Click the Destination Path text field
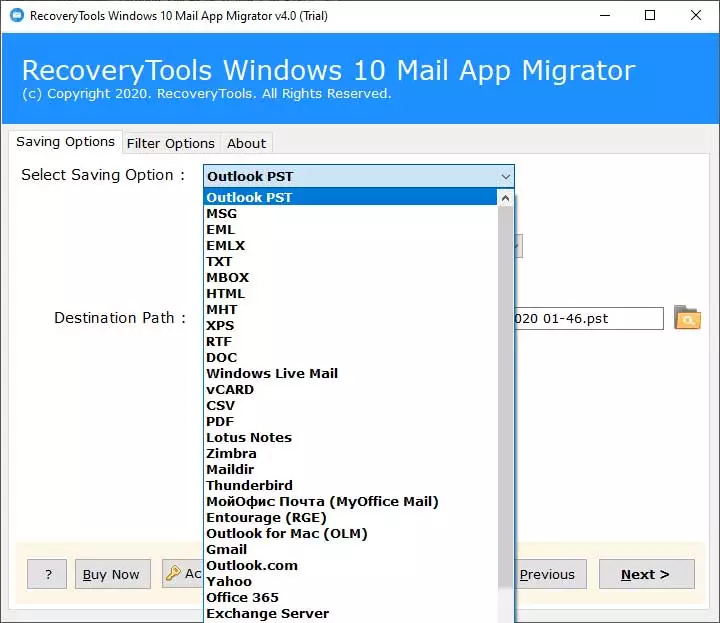The width and height of the screenshot is (720, 623). coord(588,319)
